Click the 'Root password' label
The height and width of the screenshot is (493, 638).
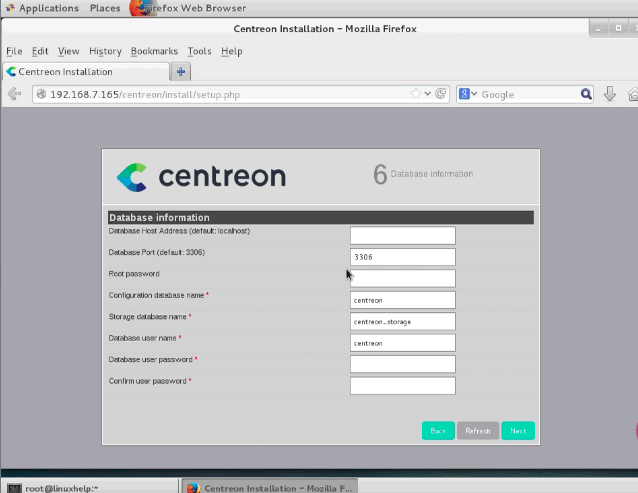tap(134, 274)
